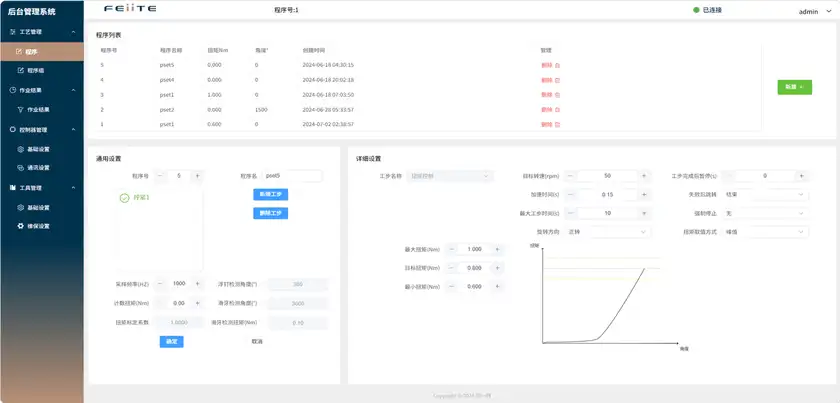Decrease the 最大工步时间(s) value
This screenshot has width=840, height=403.
click(x=571, y=213)
